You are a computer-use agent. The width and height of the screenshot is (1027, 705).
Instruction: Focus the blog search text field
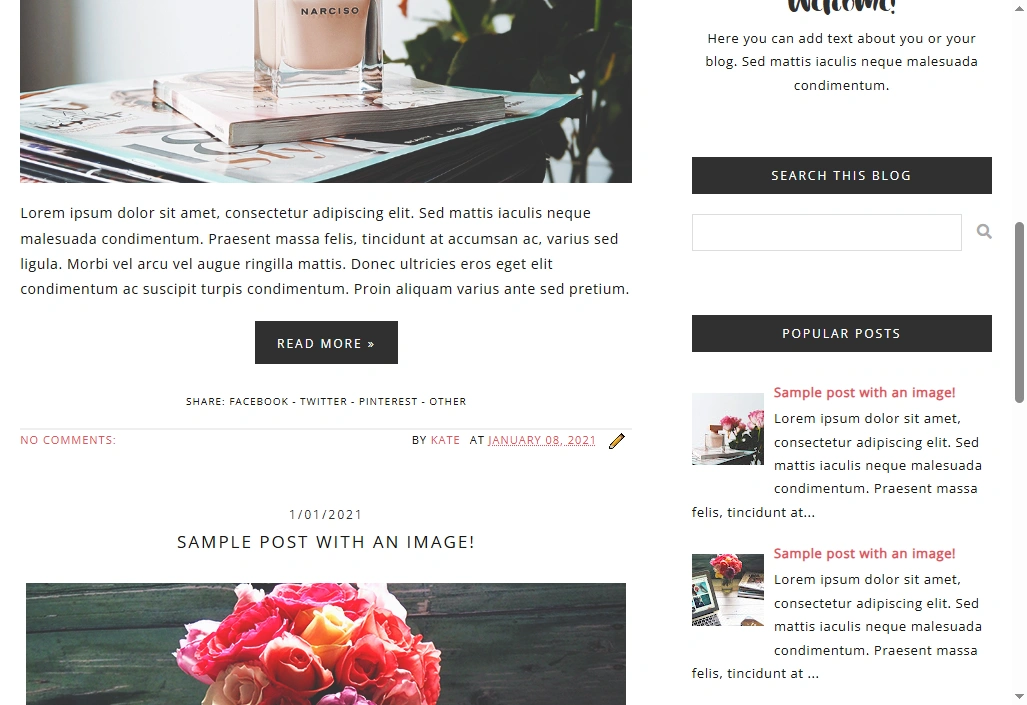pyautogui.click(x=827, y=232)
